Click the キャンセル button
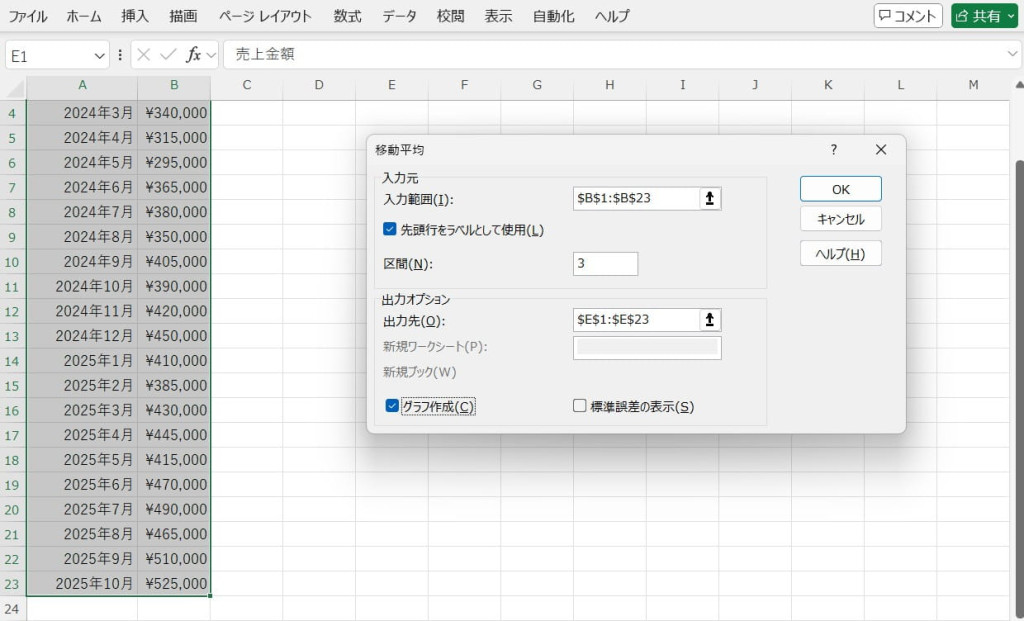The image size is (1024, 621). pyautogui.click(x=840, y=219)
